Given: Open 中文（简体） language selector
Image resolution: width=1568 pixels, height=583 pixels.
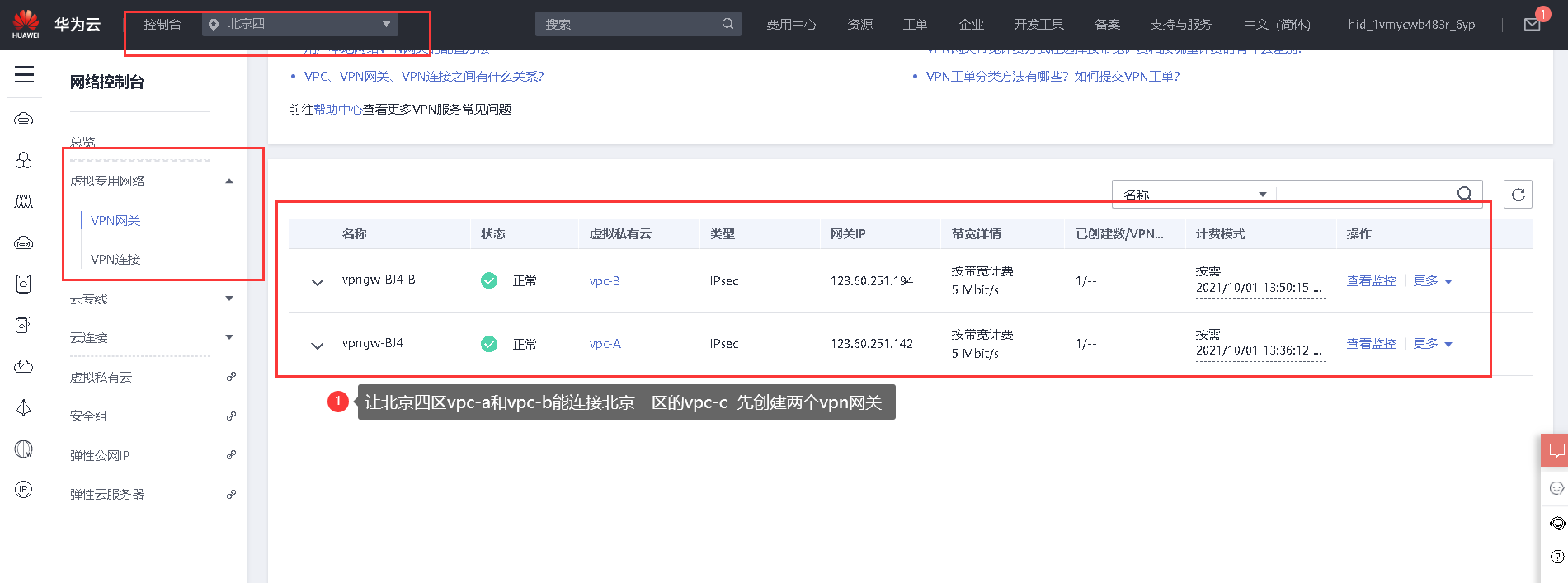Looking at the screenshot, I should tap(1277, 25).
